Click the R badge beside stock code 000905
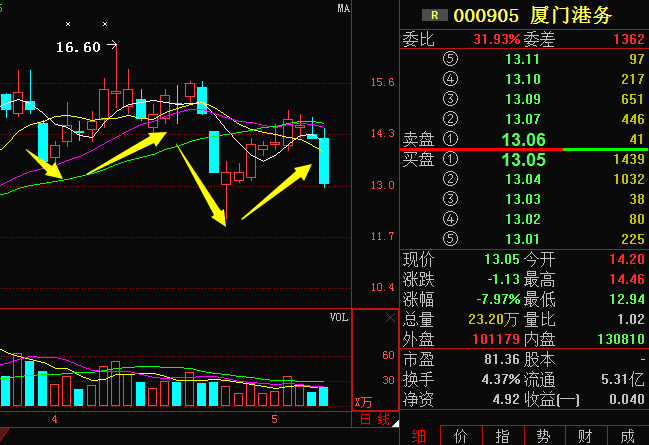 [434, 15]
